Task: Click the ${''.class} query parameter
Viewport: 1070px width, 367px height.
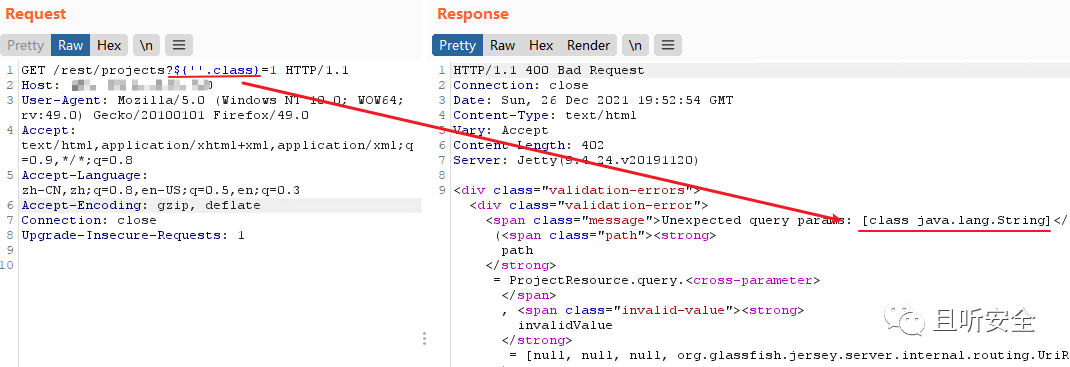Action: tap(217, 70)
